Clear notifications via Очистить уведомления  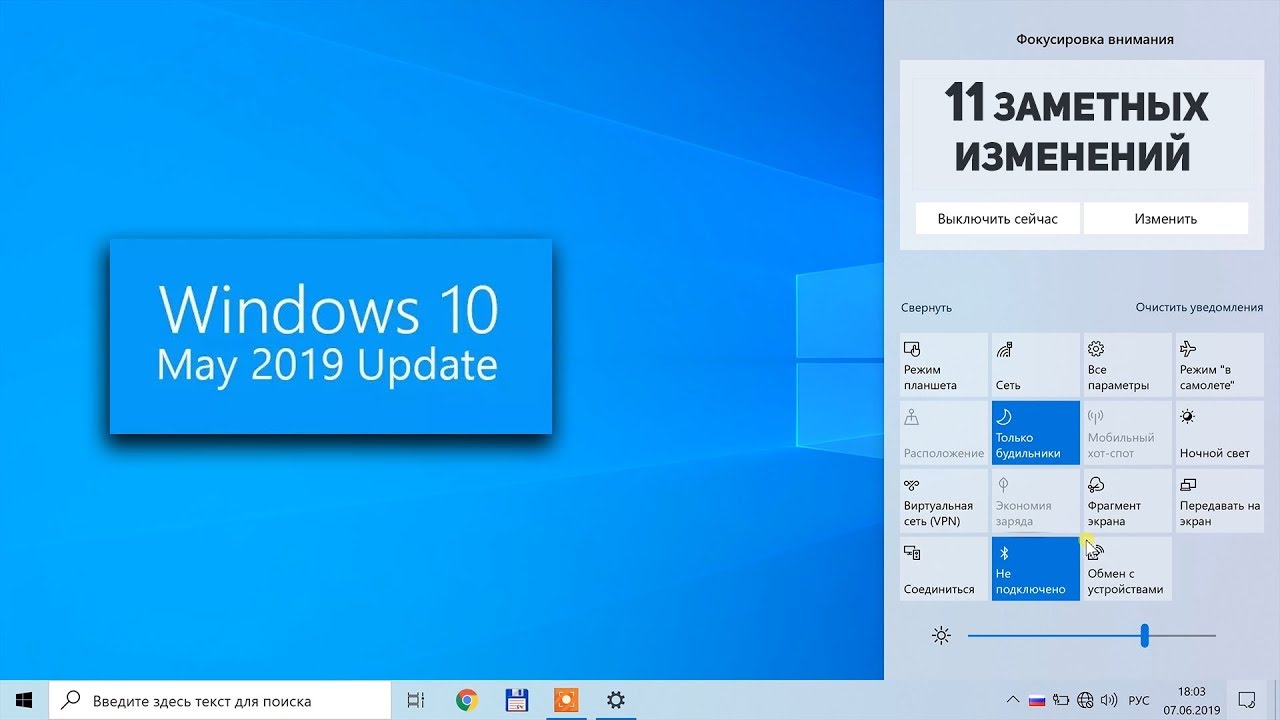[x=1199, y=308]
